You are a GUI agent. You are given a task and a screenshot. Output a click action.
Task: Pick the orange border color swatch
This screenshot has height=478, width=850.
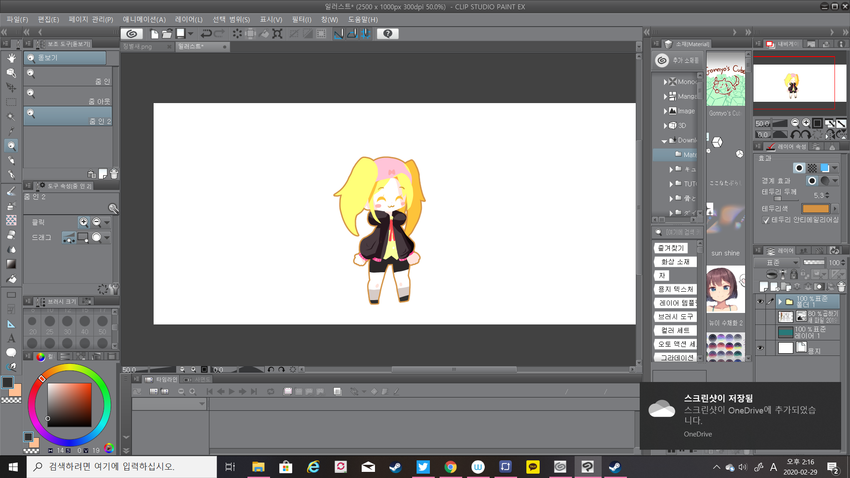coord(815,208)
